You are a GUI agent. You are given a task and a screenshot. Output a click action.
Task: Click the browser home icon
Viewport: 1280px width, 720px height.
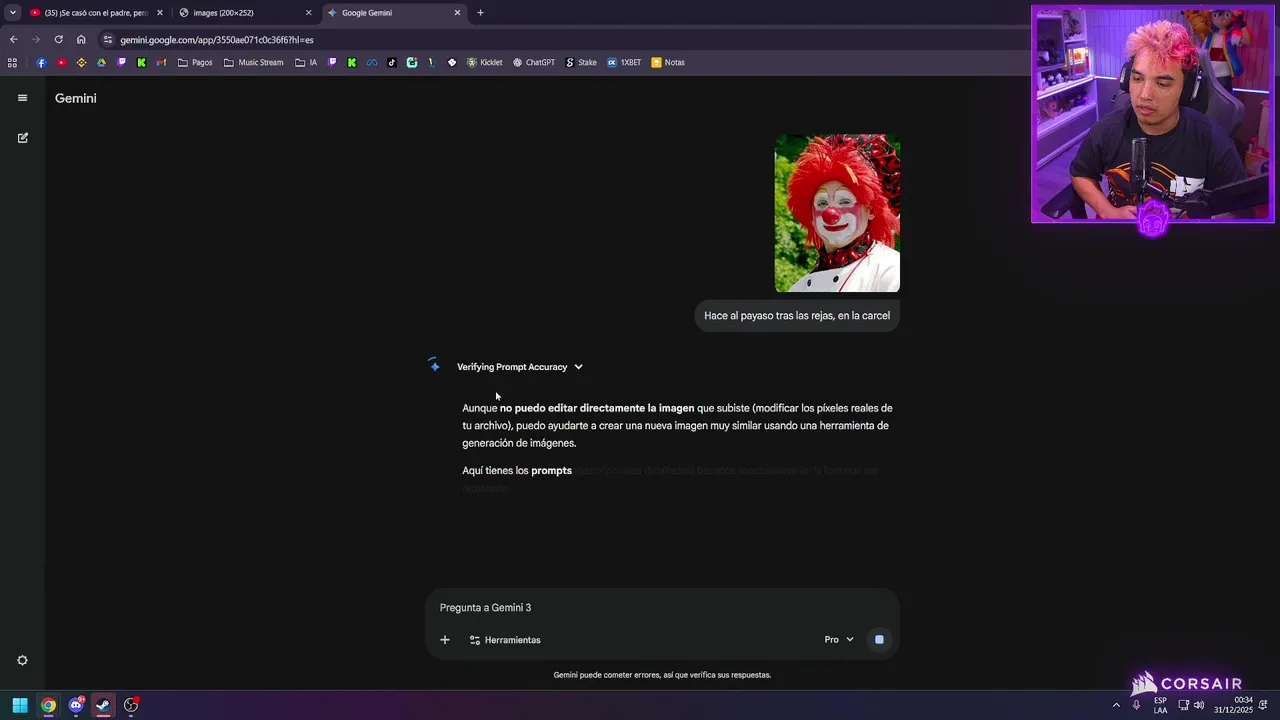[x=81, y=40]
